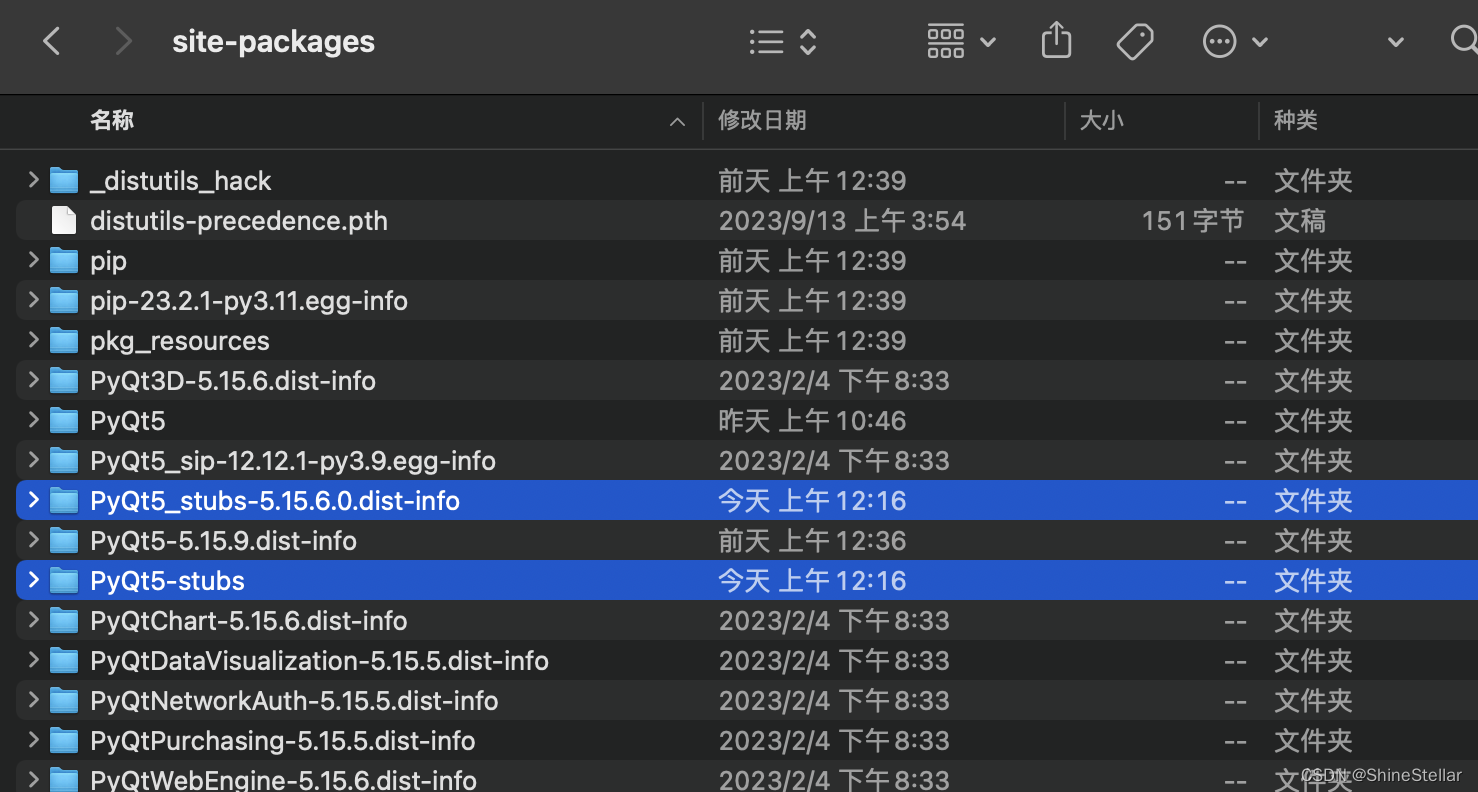Expand the PyQtChart-5.15.6.dist-info folder
Image resolution: width=1478 pixels, height=792 pixels.
coord(33,620)
